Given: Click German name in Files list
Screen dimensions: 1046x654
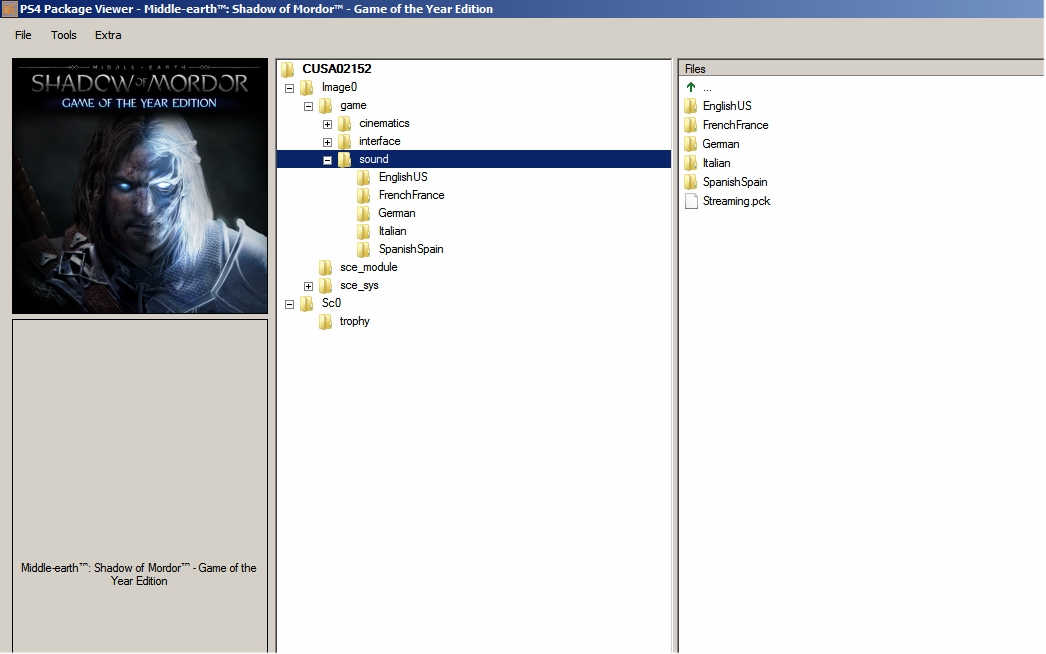Looking at the screenshot, I should 720,144.
